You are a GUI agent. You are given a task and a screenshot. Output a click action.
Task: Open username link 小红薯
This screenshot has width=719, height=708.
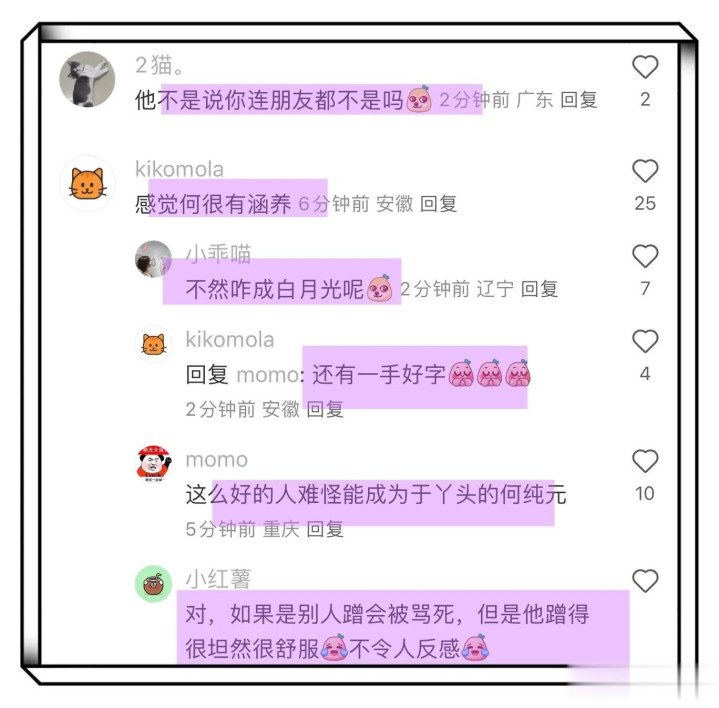[x=218, y=579]
